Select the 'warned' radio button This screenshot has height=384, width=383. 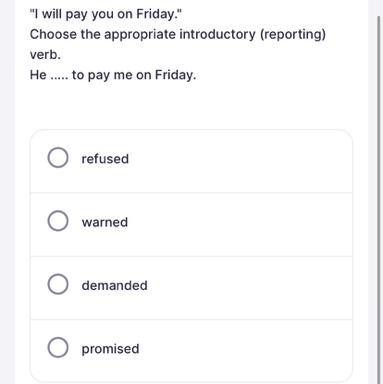click(x=58, y=221)
